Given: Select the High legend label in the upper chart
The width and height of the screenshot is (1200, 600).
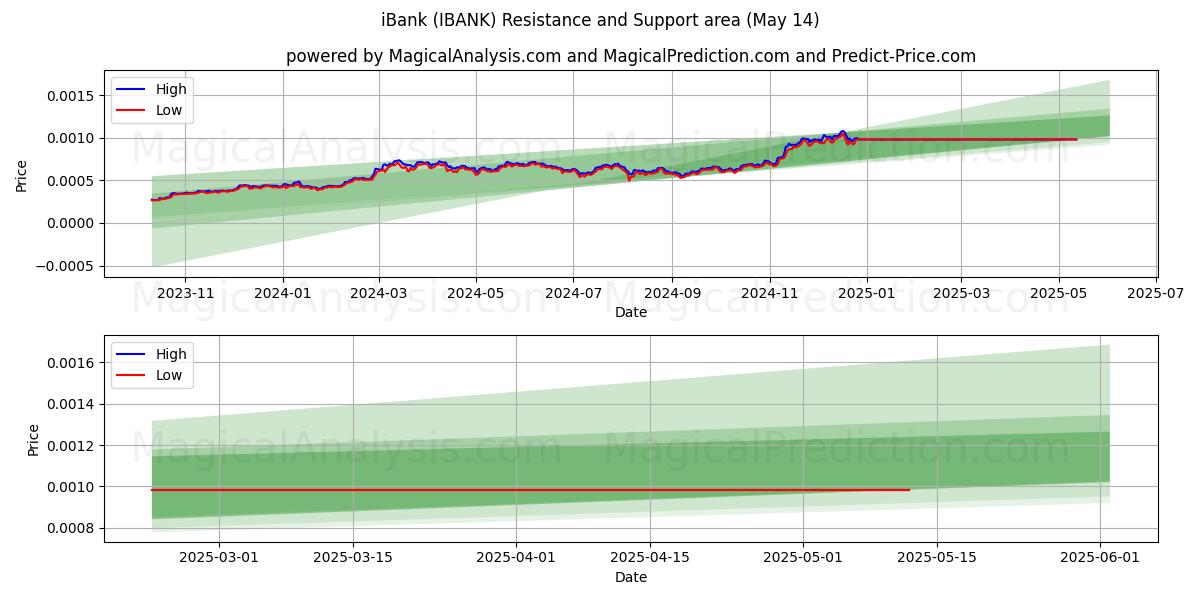Looking at the screenshot, I should (x=171, y=89).
